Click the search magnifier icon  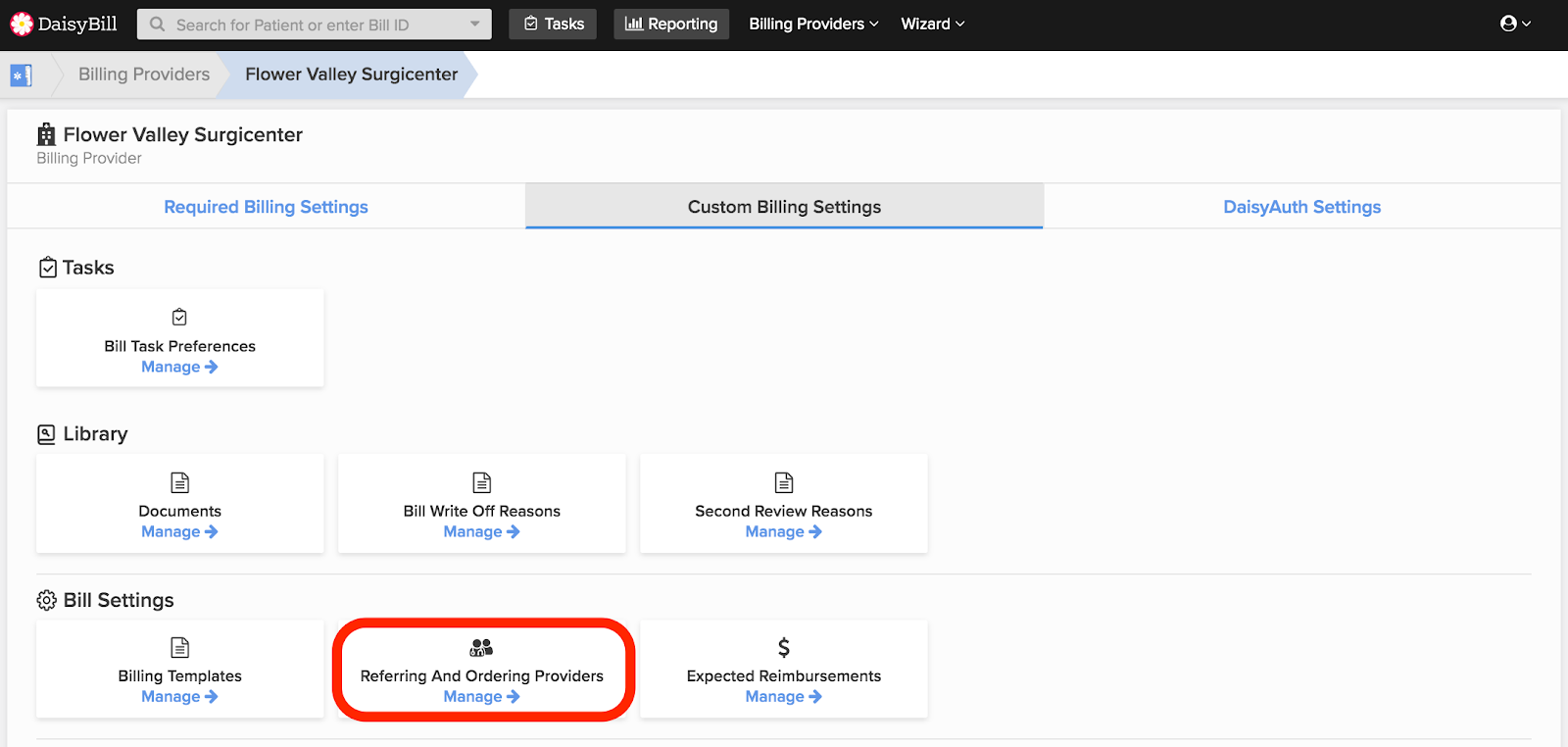pyautogui.click(x=157, y=25)
